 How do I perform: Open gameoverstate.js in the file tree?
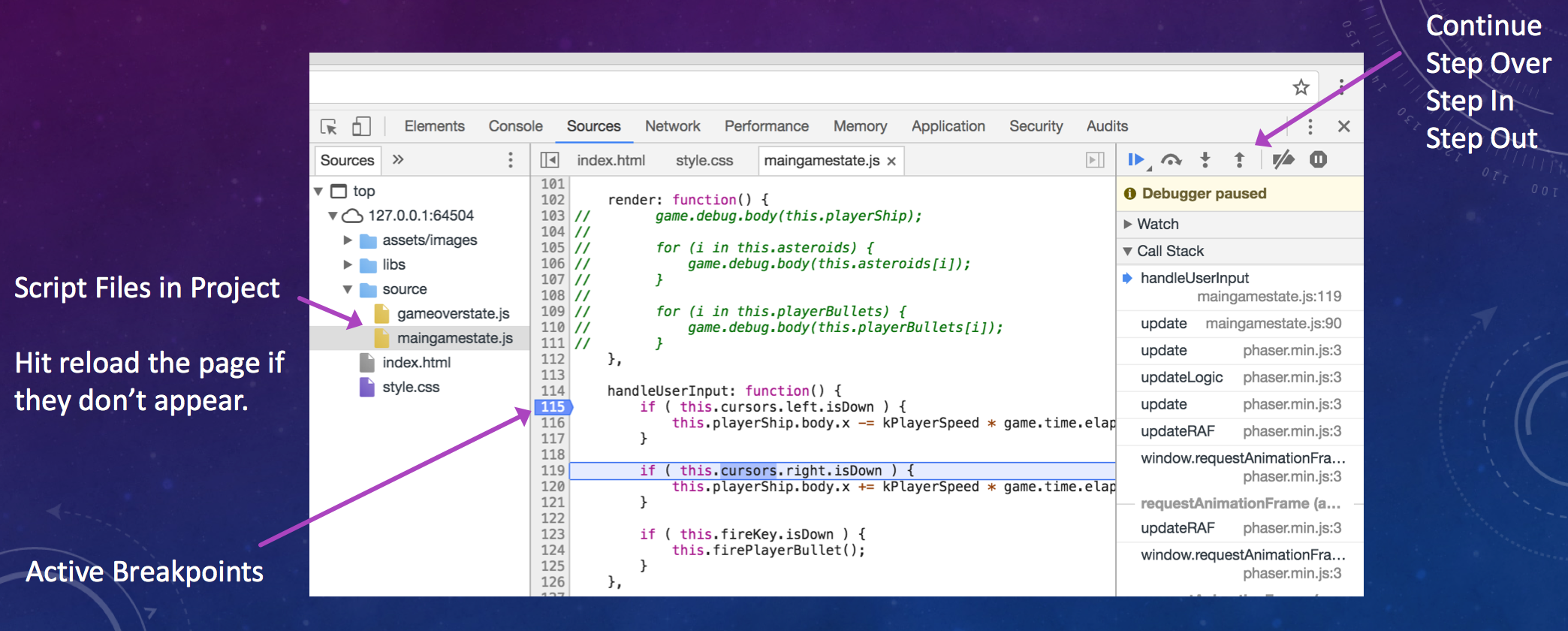[453, 314]
